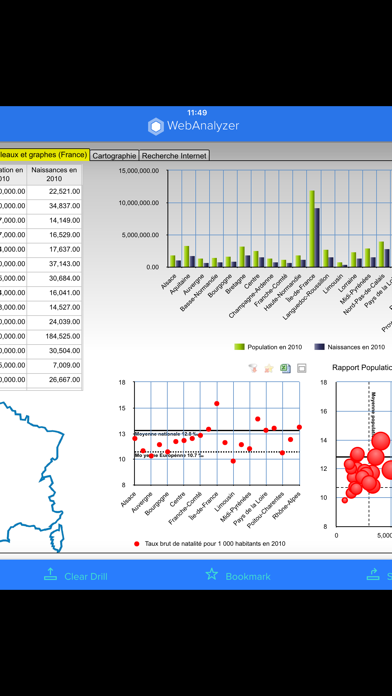Click the tall Île-de-France green bar

312,229
